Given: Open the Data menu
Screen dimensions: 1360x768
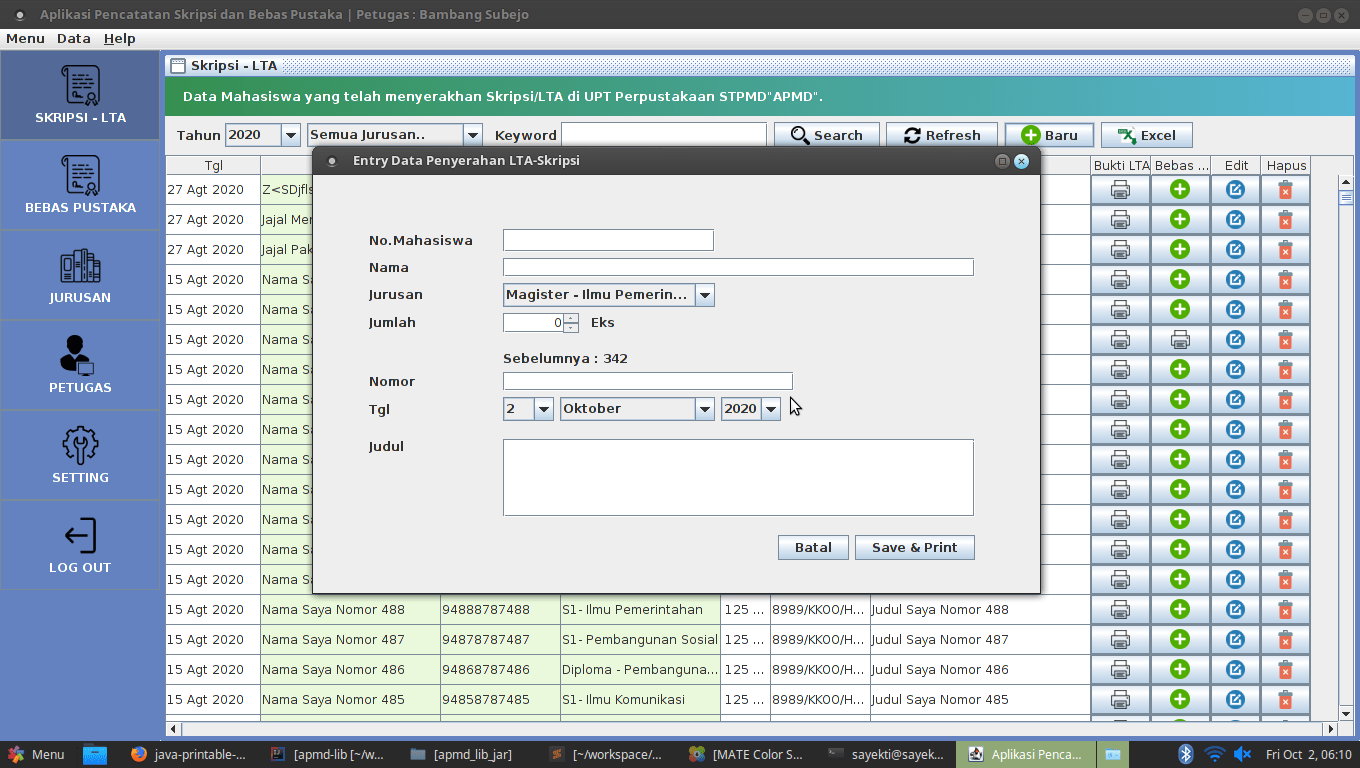Looking at the screenshot, I should 73,38.
